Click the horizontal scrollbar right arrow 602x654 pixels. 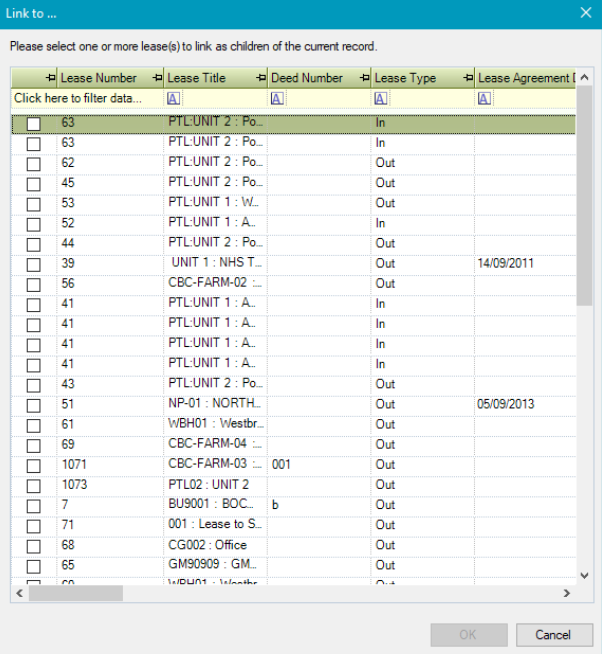click(x=567, y=593)
